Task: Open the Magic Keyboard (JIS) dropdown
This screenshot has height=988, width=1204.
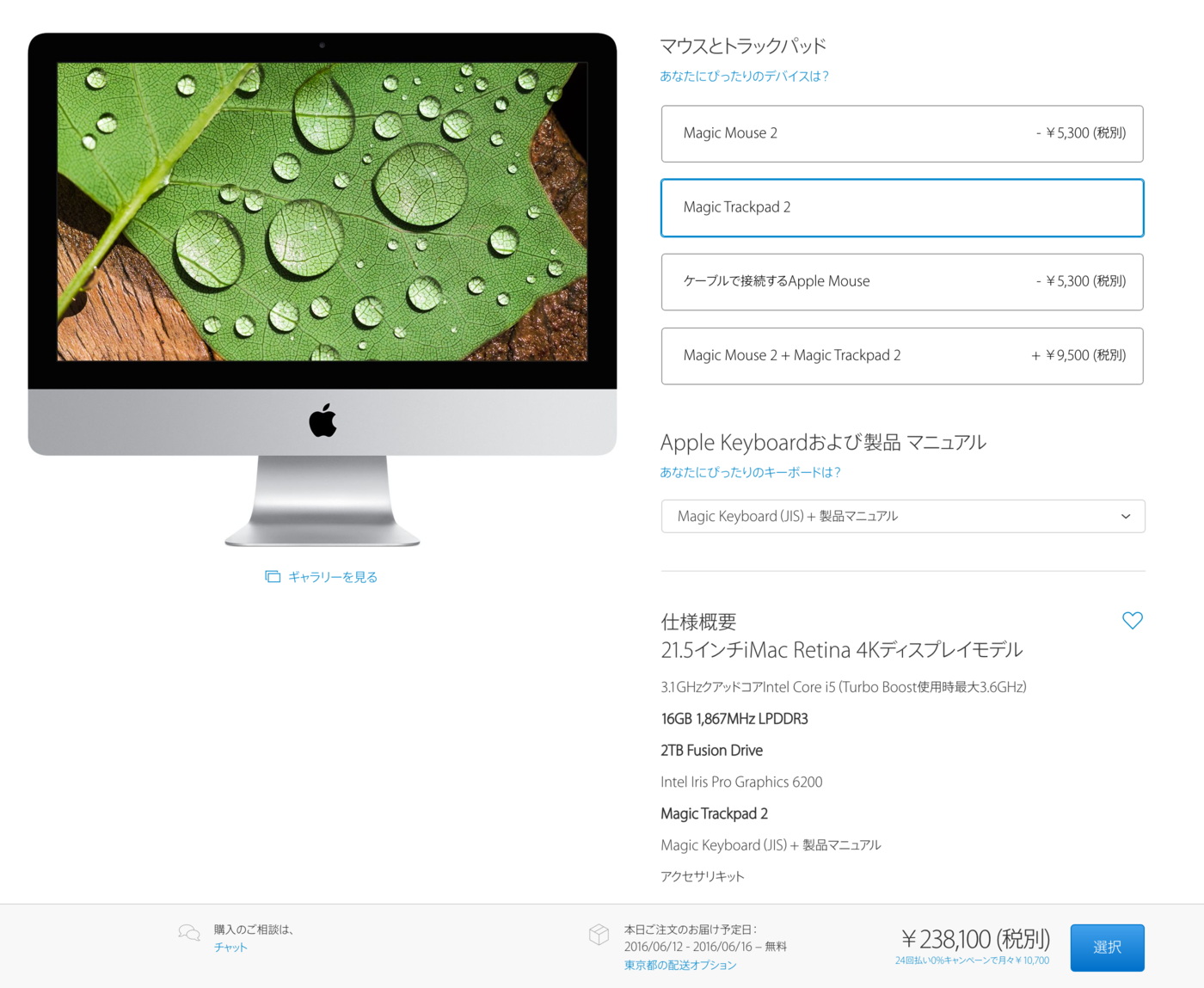Action: click(903, 516)
